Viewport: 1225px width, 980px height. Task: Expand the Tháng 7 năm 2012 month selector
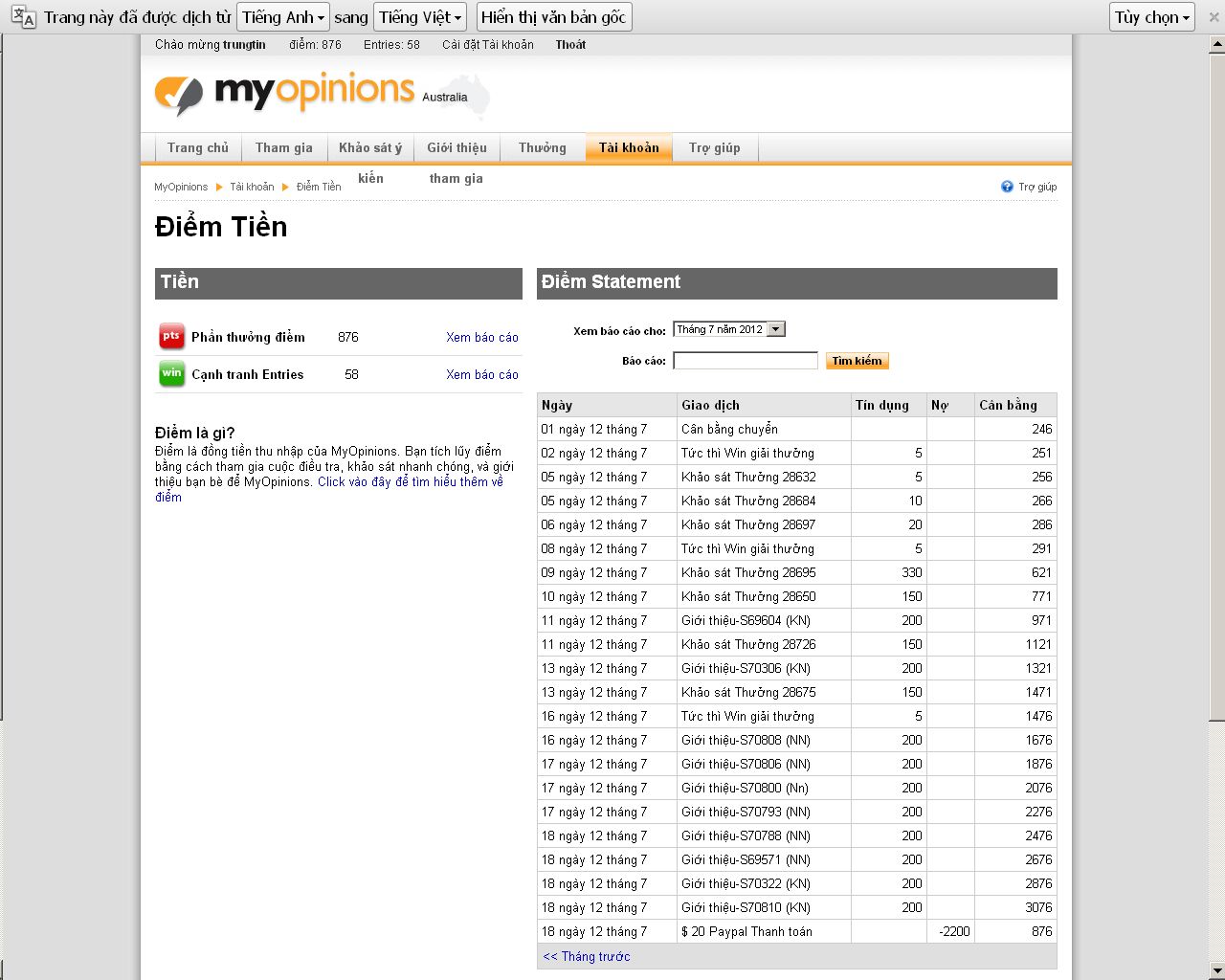click(729, 329)
